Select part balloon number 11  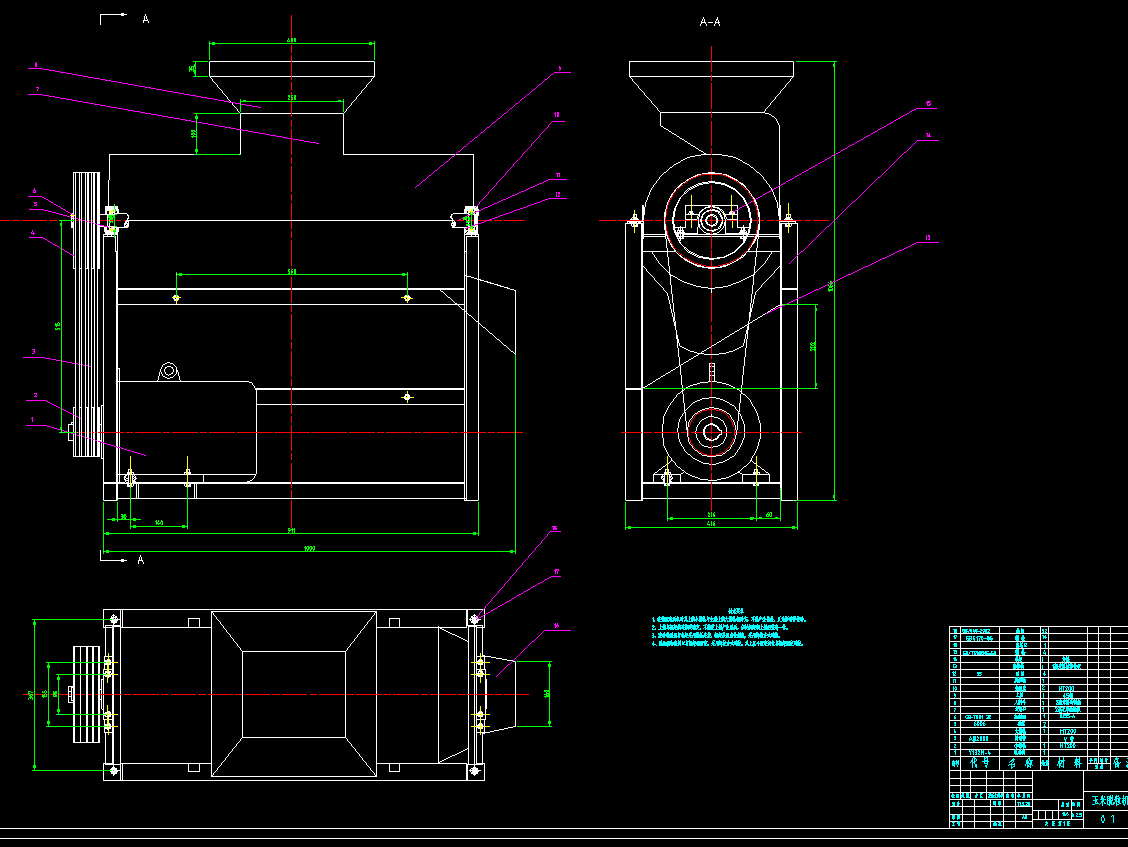(x=558, y=176)
